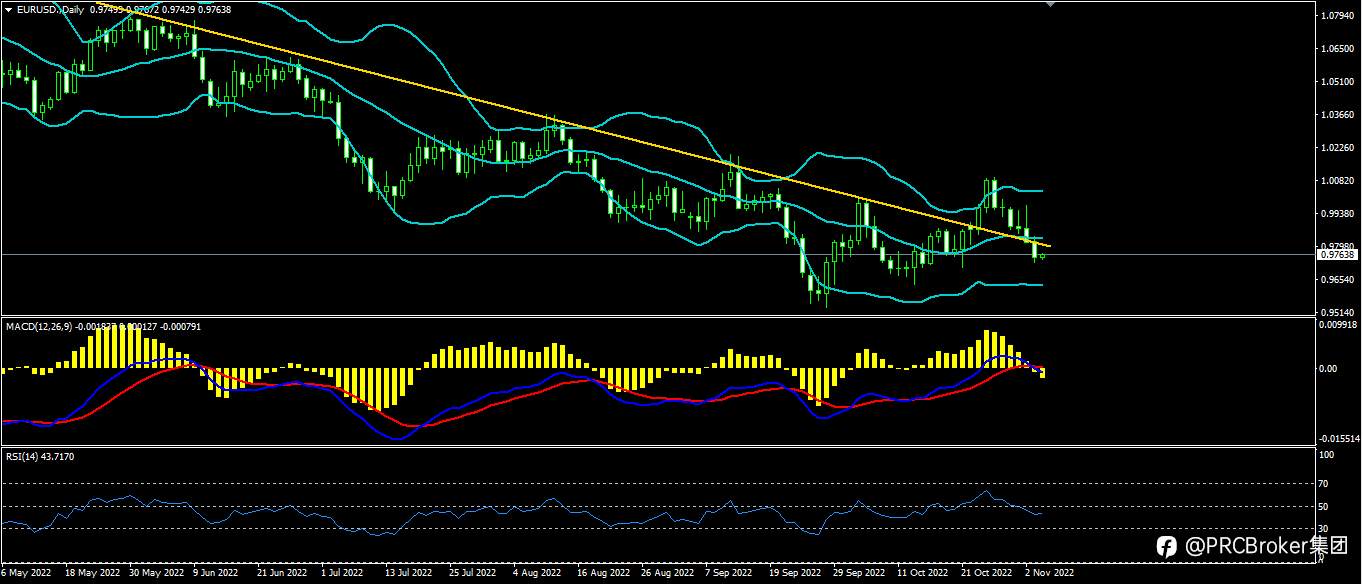Click the RSI scale level 100

pos(1327,455)
